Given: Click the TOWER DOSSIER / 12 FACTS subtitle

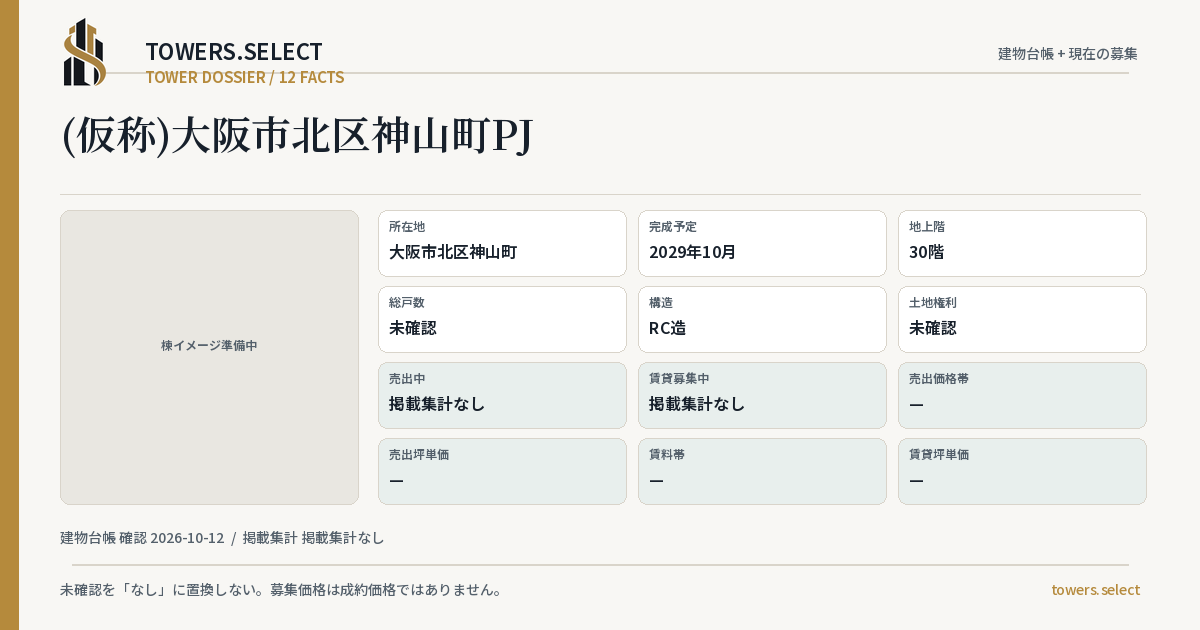Looking at the screenshot, I should tap(245, 77).
